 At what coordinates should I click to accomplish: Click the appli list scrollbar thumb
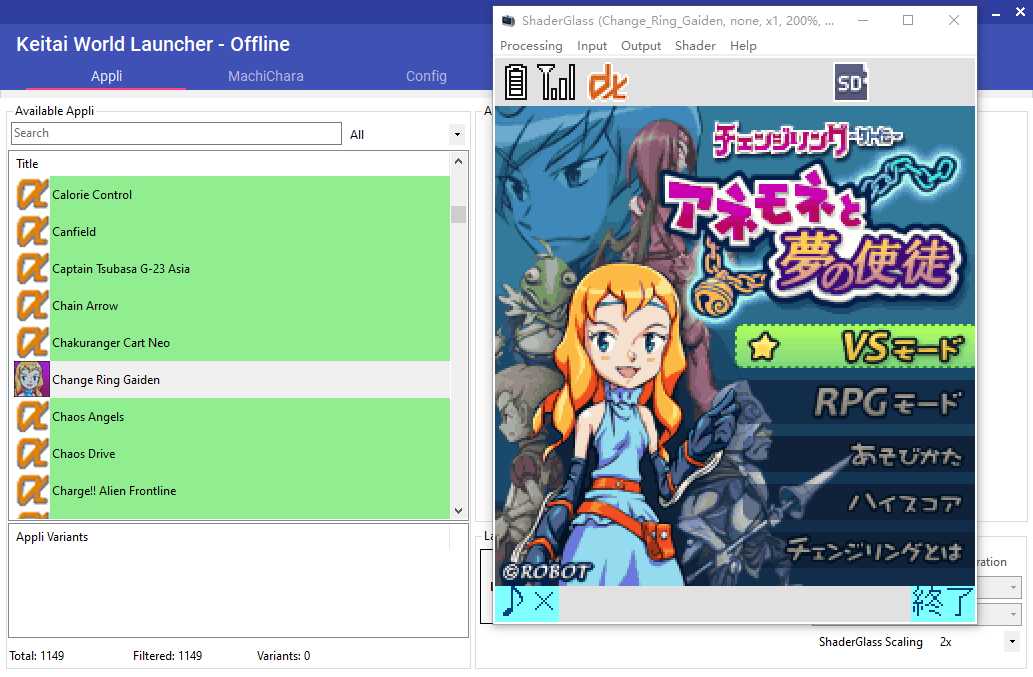[x=459, y=214]
